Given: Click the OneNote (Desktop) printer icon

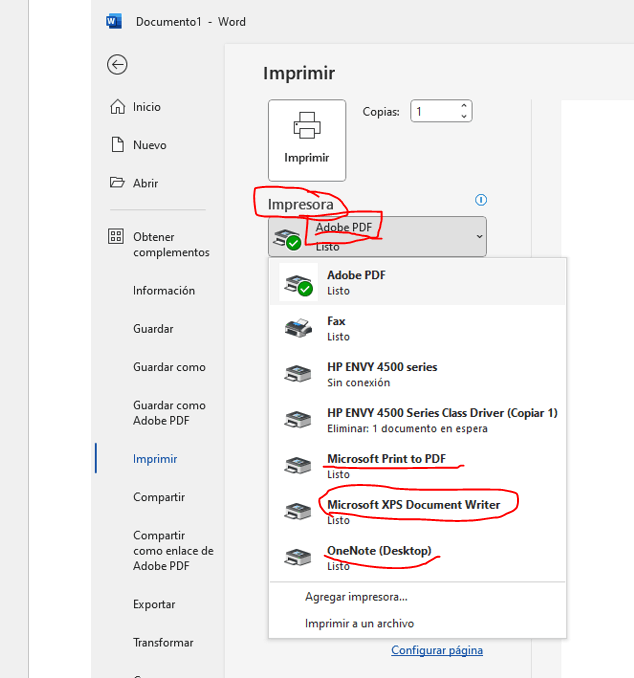Looking at the screenshot, I should tap(298, 557).
